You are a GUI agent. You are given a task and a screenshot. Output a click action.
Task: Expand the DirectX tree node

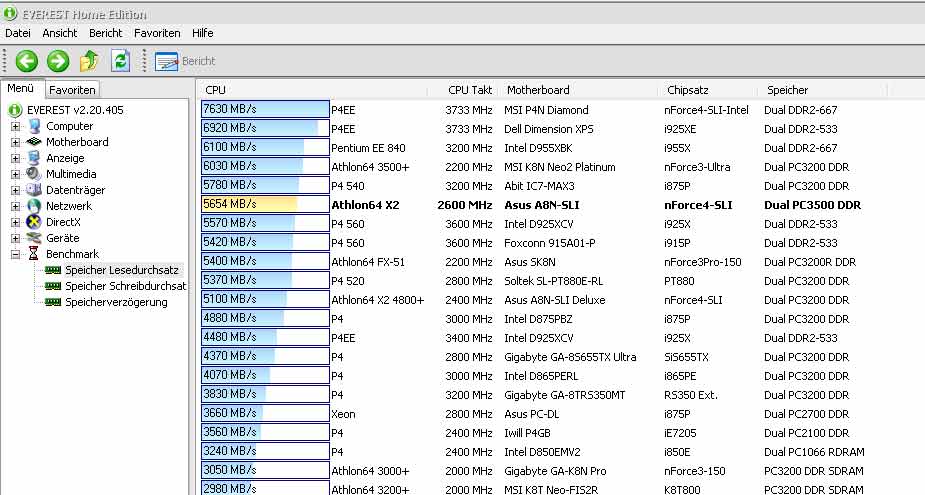coord(15,222)
